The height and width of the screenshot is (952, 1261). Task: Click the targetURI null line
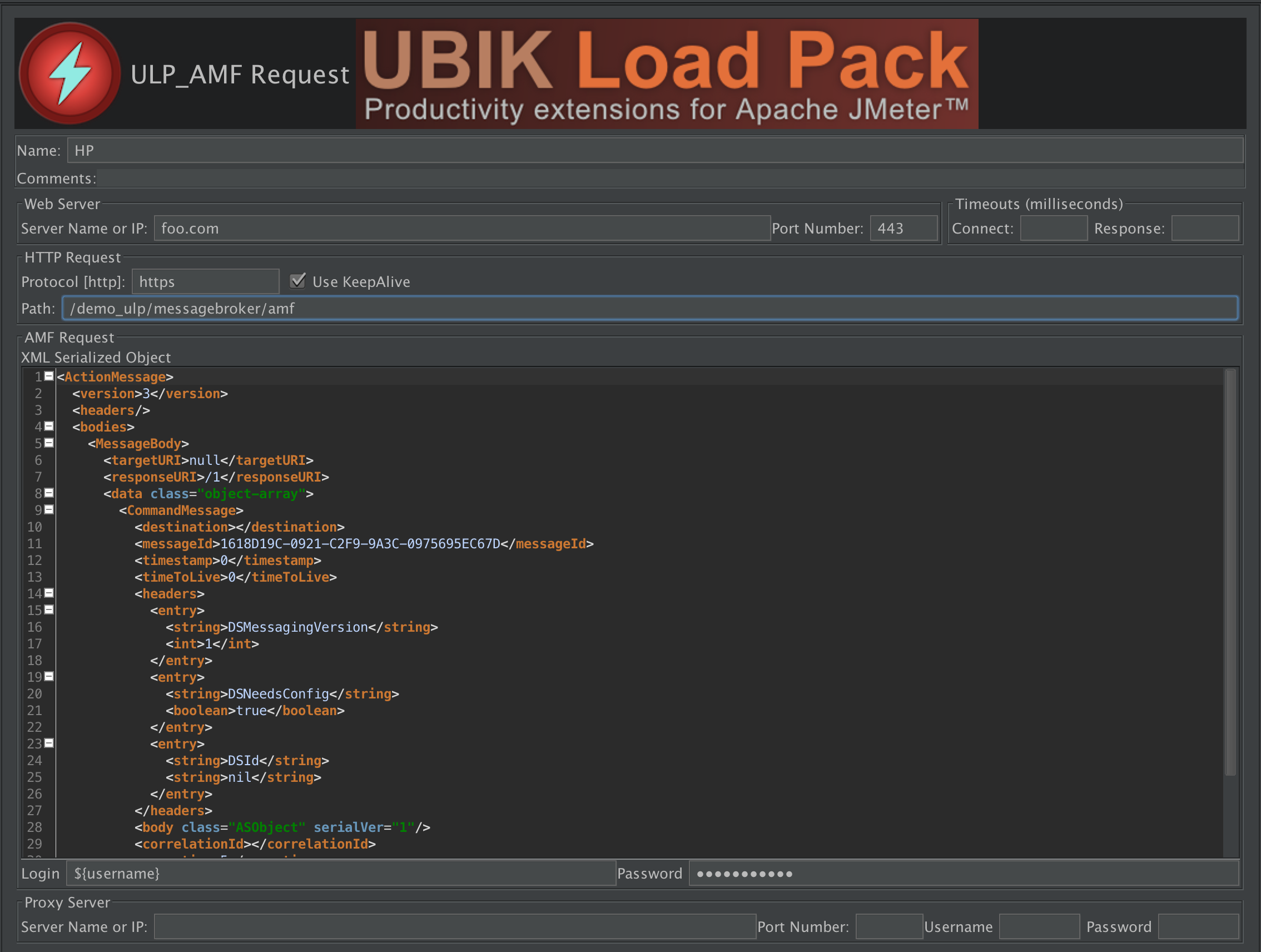pyautogui.click(x=208, y=460)
